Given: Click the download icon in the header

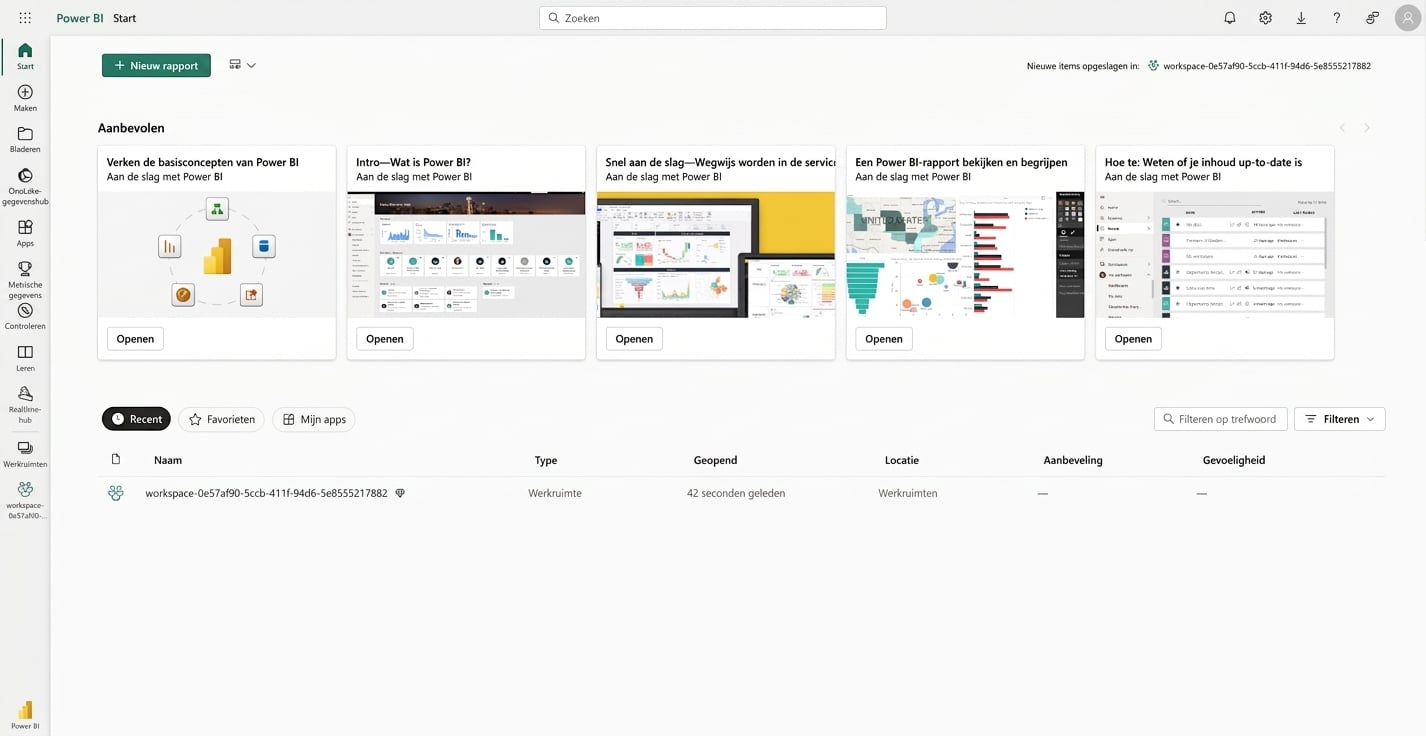Looking at the screenshot, I should pos(1301,18).
